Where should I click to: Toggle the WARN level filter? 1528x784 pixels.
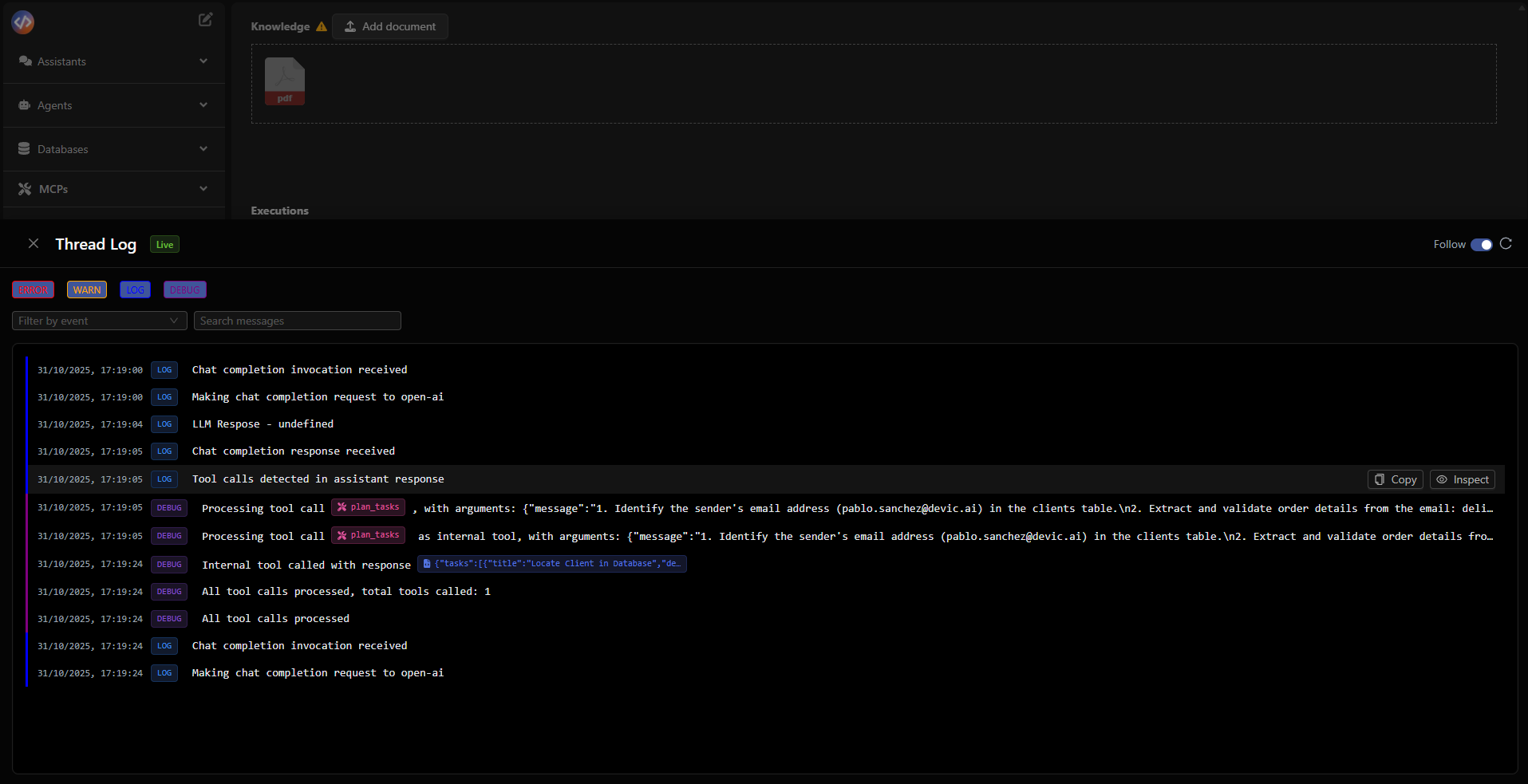[x=87, y=290]
